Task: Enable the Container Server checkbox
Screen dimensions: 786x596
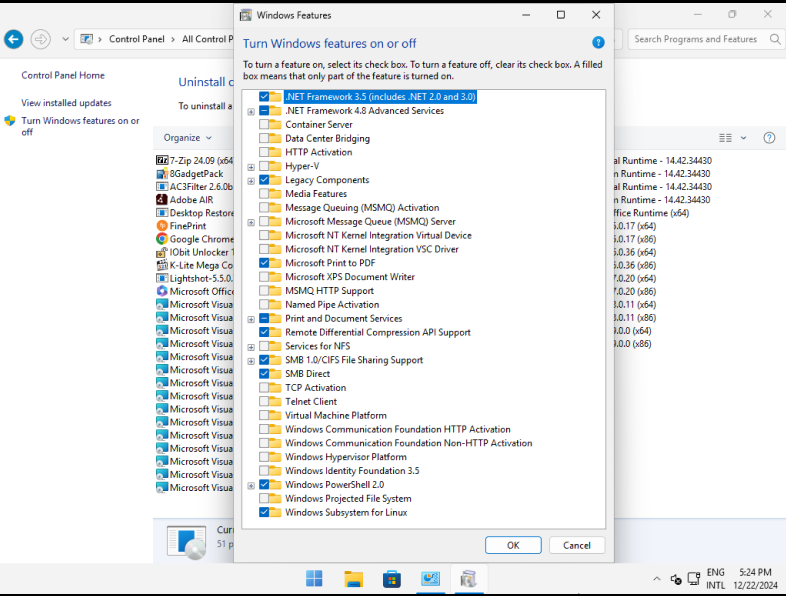Action: click(x=264, y=124)
